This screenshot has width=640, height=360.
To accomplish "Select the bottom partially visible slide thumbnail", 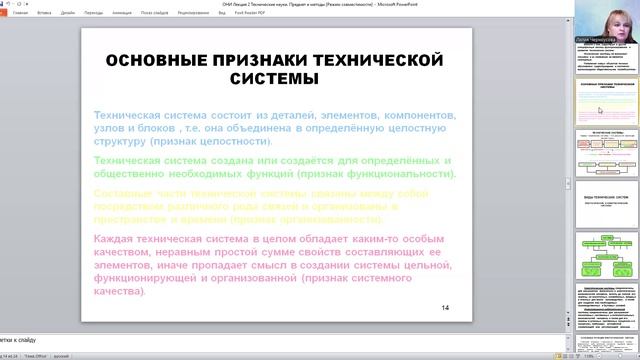I will click(x=607, y=343).
